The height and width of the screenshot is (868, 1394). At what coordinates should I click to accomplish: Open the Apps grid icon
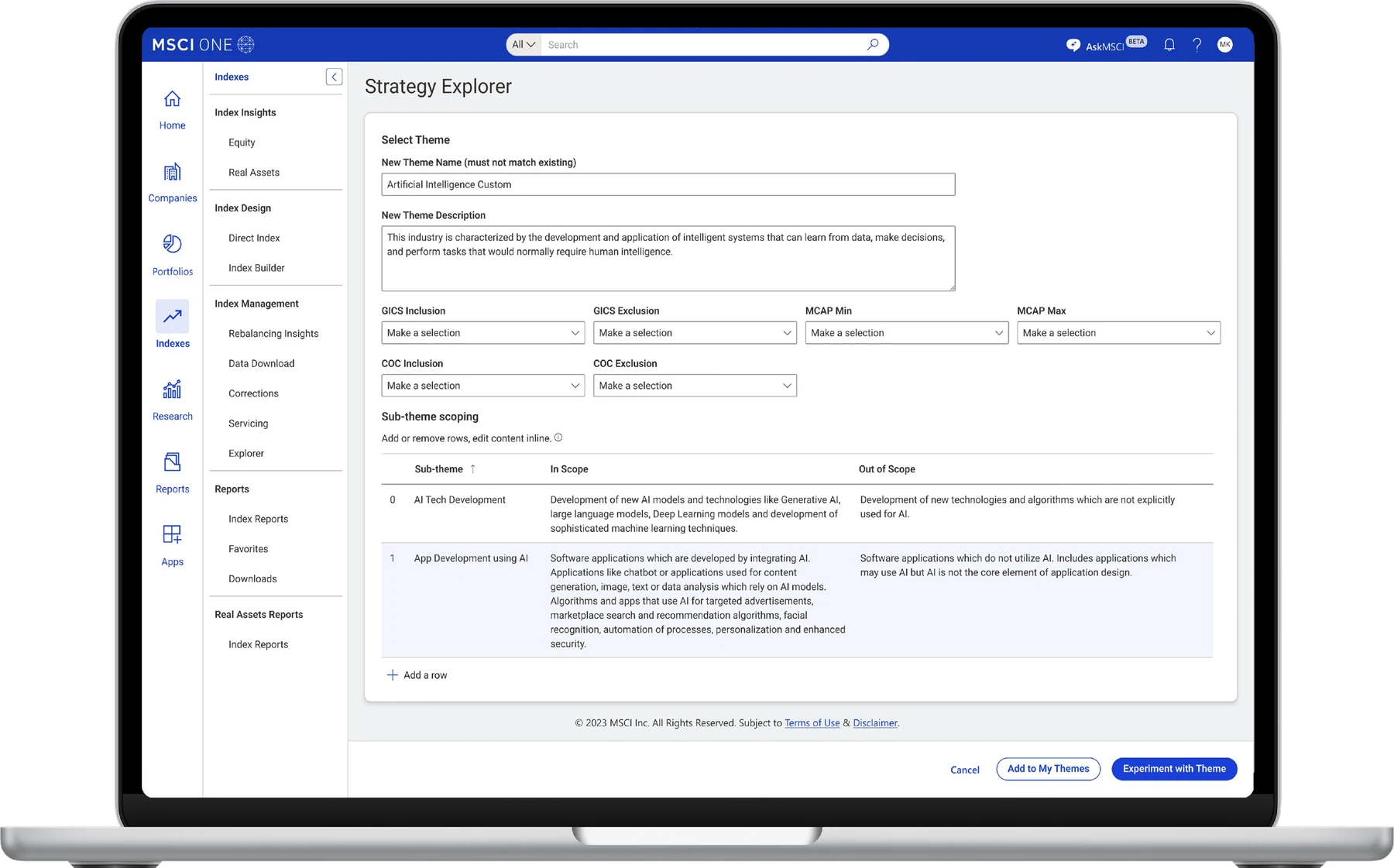click(x=172, y=534)
